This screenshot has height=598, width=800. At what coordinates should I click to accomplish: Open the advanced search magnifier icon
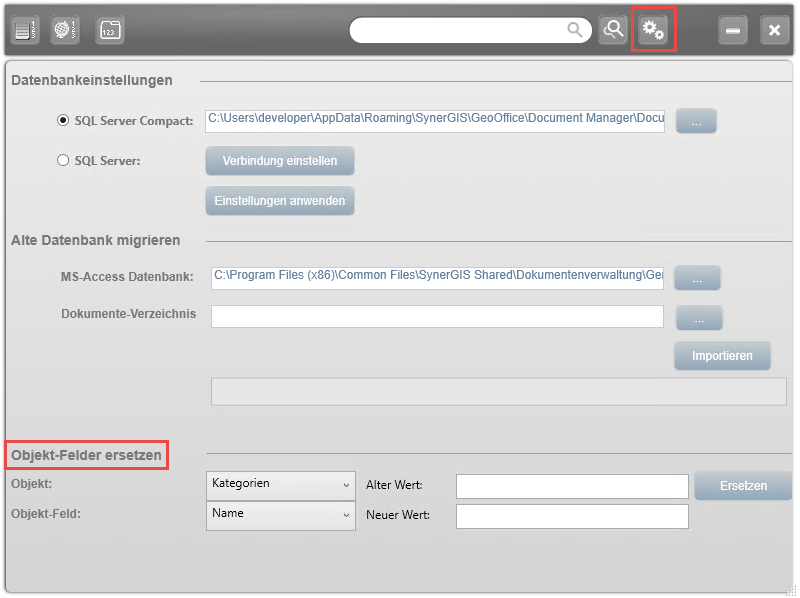[613, 30]
